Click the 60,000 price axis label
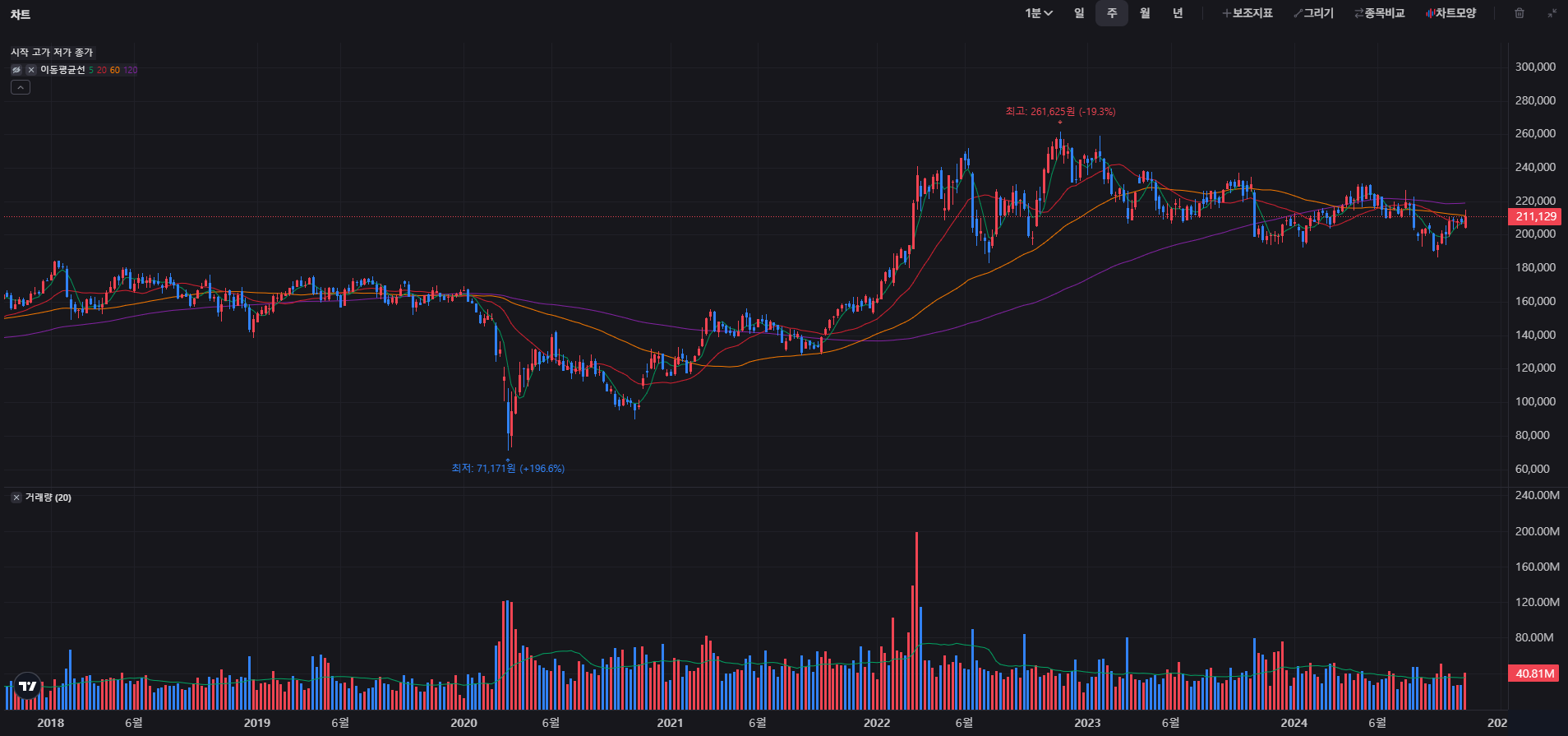Viewport: 1568px width, 736px height. pos(1533,469)
